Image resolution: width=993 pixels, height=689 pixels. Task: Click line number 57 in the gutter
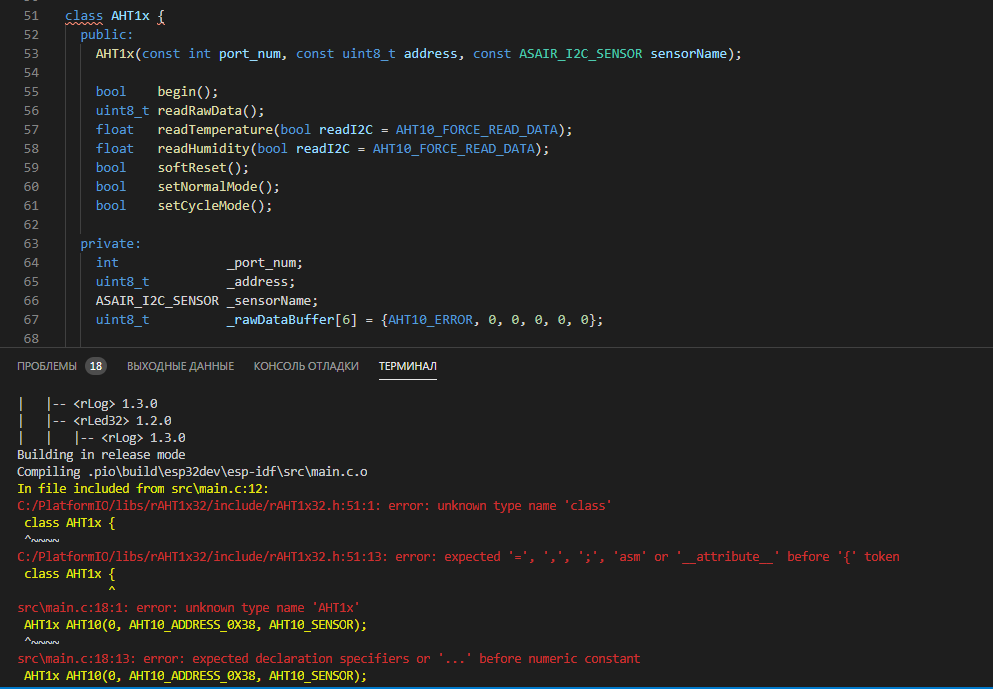(x=32, y=130)
